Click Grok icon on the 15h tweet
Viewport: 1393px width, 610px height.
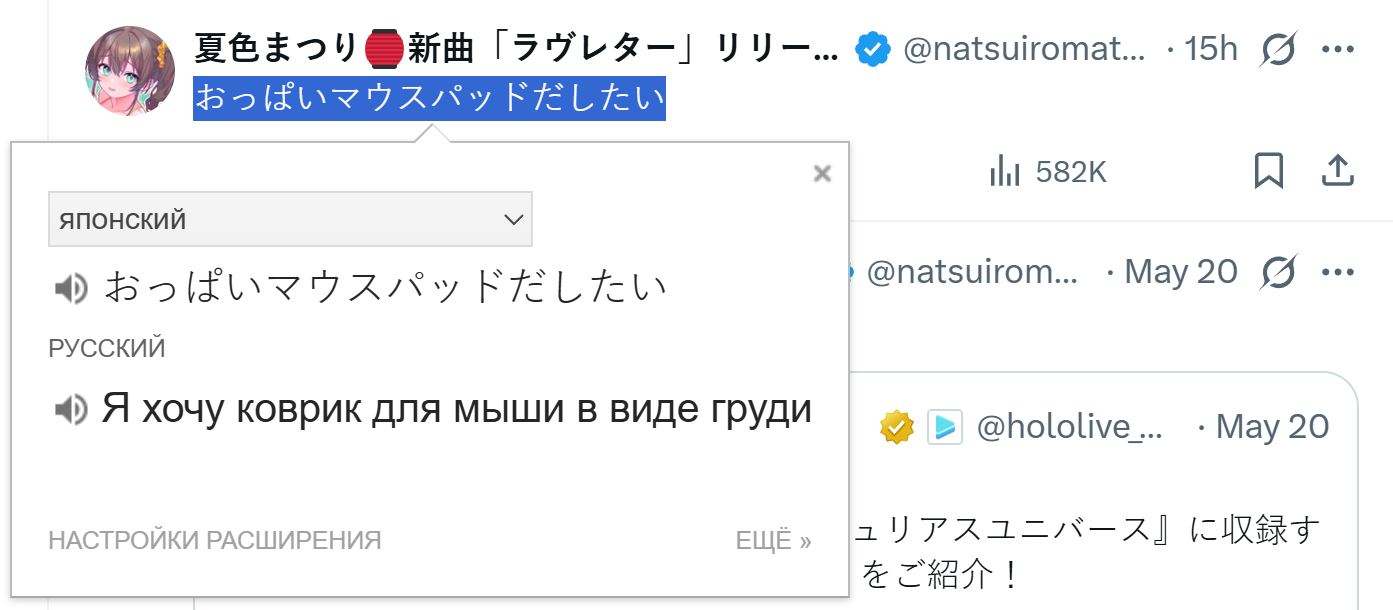coord(1278,48)
